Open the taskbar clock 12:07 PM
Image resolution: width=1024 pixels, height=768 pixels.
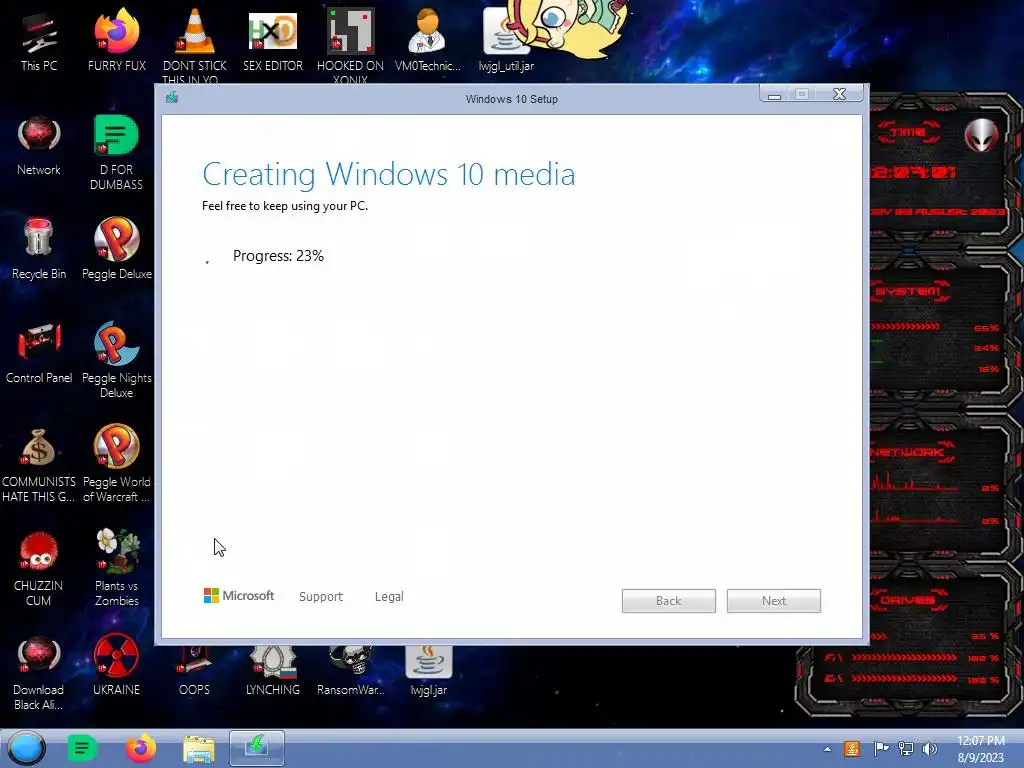coord(980,749)
